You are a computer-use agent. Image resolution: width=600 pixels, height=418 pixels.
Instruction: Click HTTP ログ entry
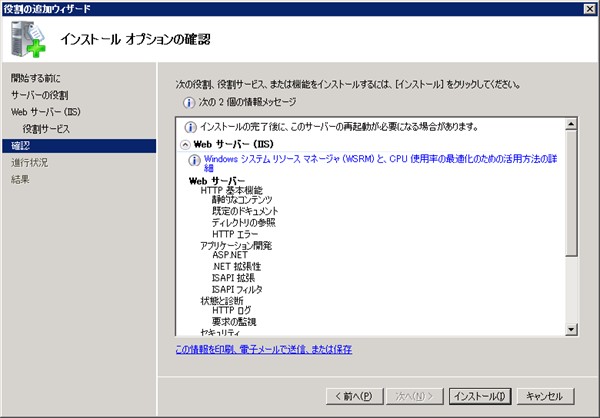(x=232, y=310)
